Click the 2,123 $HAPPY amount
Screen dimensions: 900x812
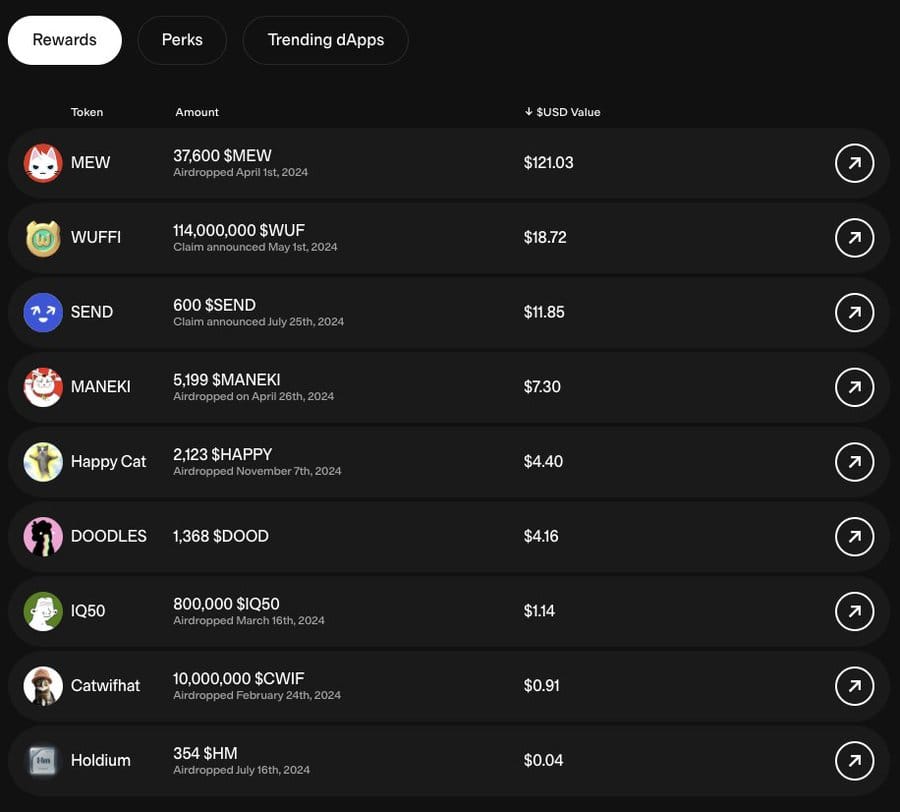point(222,454)
